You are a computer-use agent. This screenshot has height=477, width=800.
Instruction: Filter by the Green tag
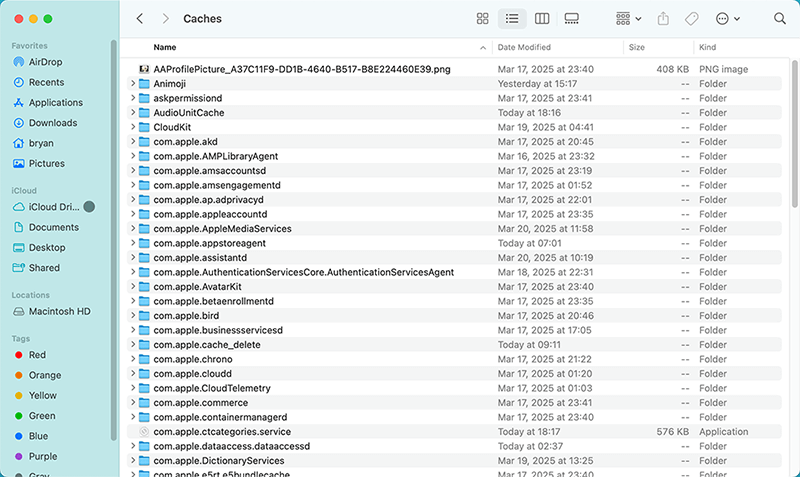(42, 416)
